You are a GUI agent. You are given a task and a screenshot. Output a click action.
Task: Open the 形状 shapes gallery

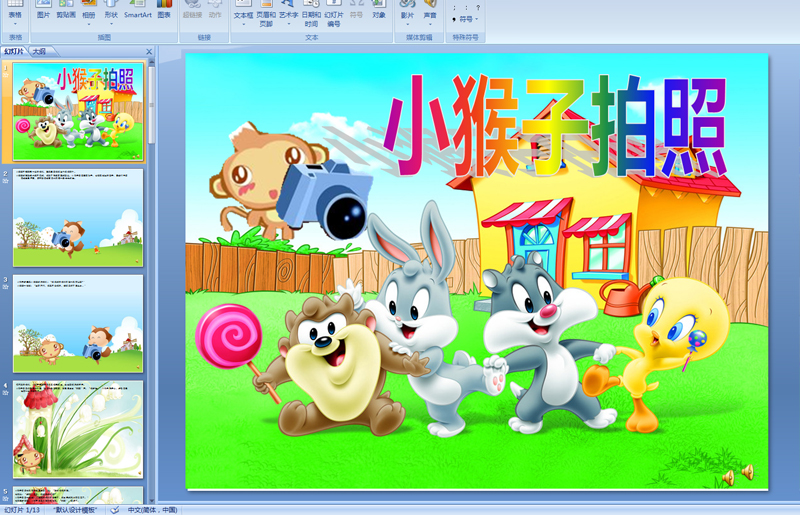tap(111, 13)
